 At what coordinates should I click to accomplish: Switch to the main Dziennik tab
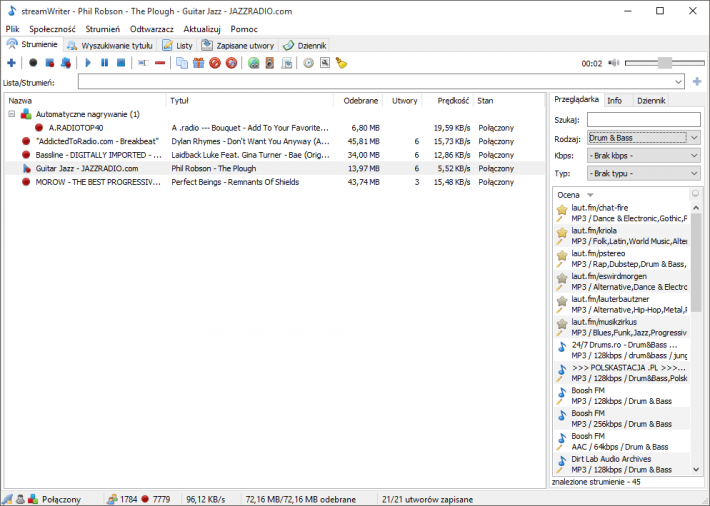pos(305,45)
